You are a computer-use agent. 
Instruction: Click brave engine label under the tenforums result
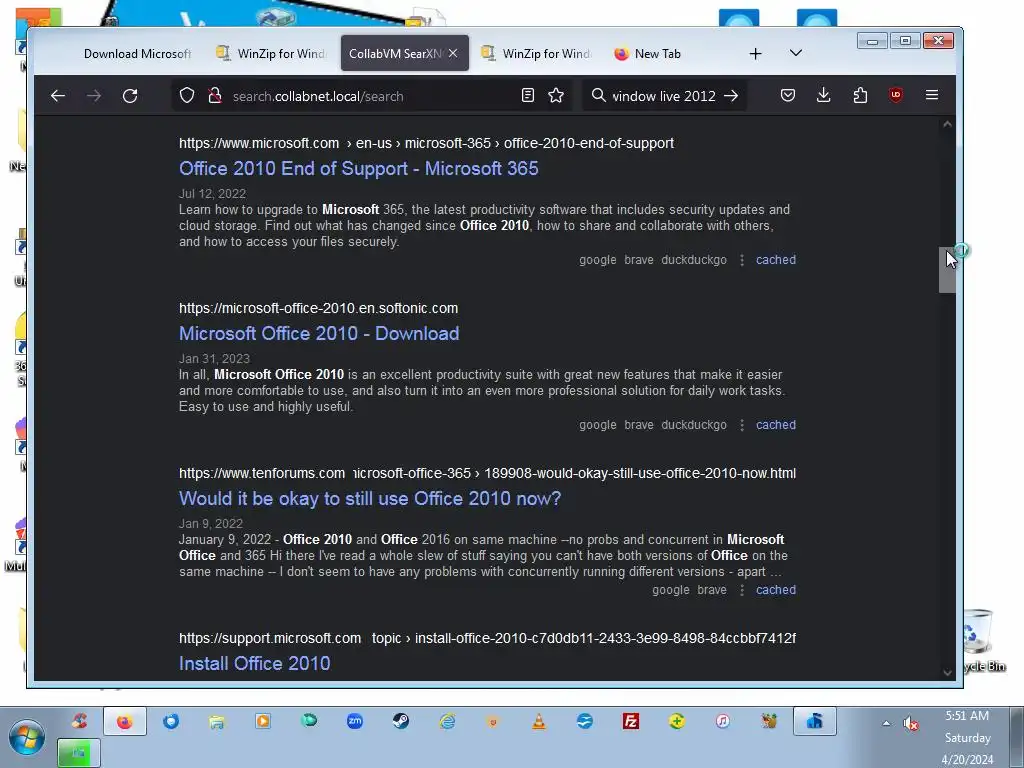coord(712,590)
